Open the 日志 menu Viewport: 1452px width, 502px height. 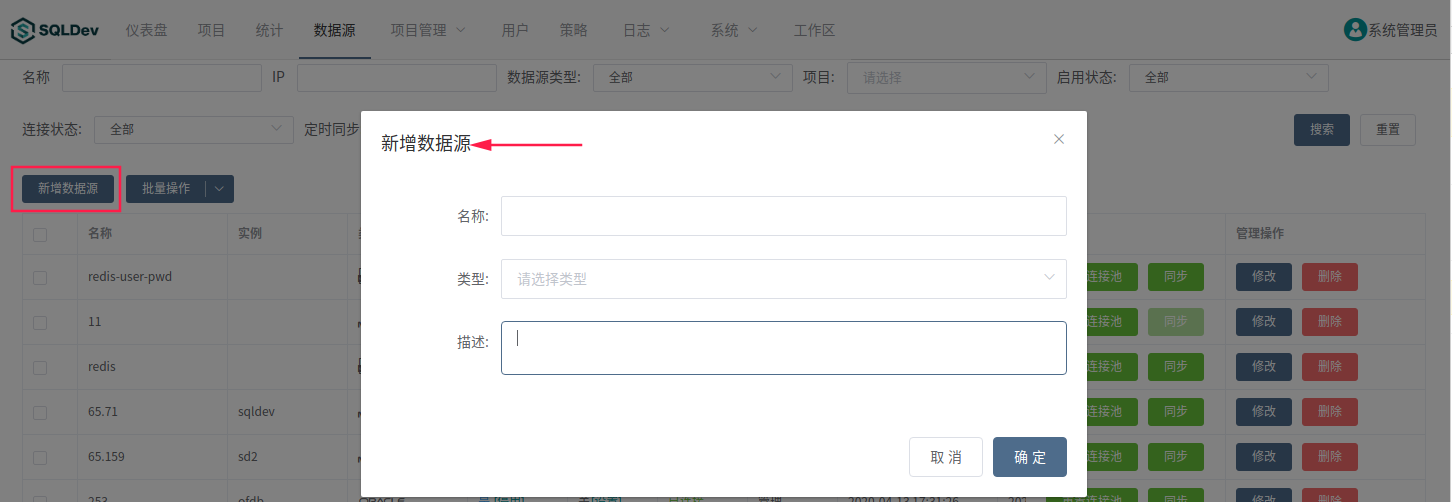[646, 30]
